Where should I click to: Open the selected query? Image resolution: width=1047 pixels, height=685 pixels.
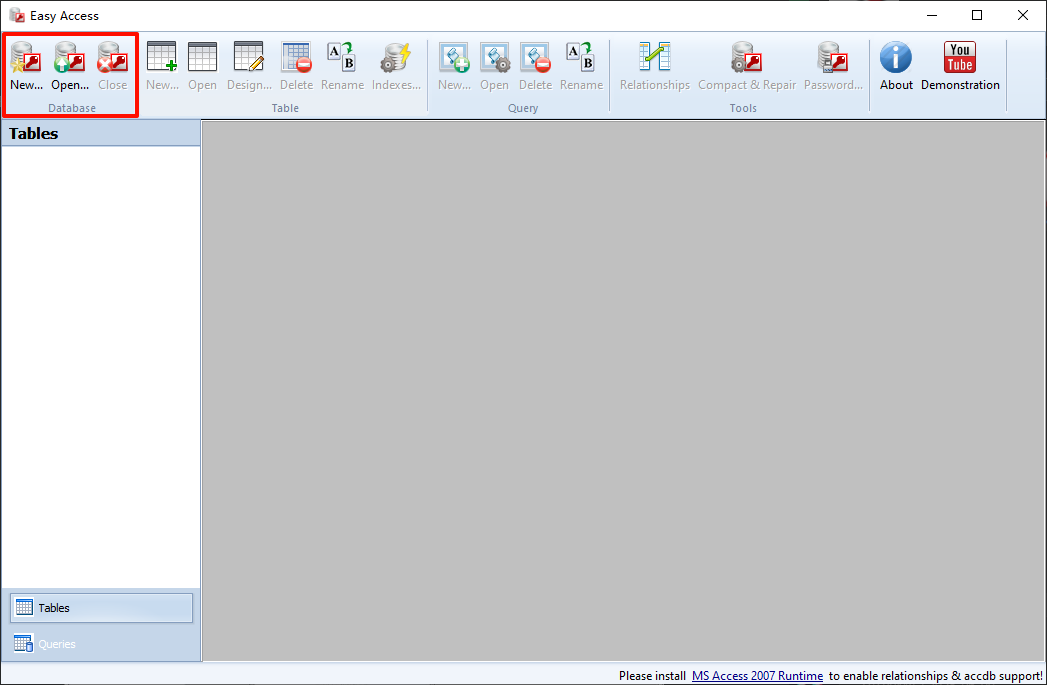click(x=494, y=66)
